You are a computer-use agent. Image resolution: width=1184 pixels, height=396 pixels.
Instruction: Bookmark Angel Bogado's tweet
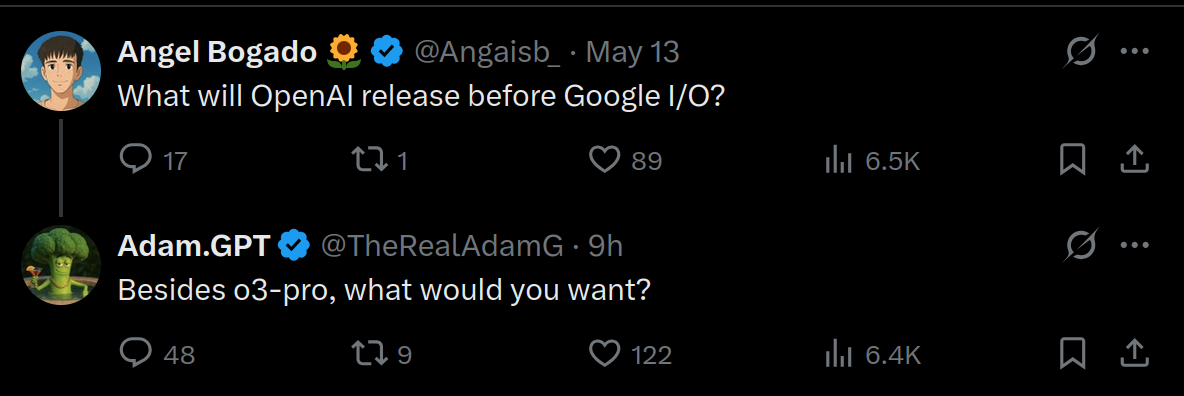click(1072, 160)
